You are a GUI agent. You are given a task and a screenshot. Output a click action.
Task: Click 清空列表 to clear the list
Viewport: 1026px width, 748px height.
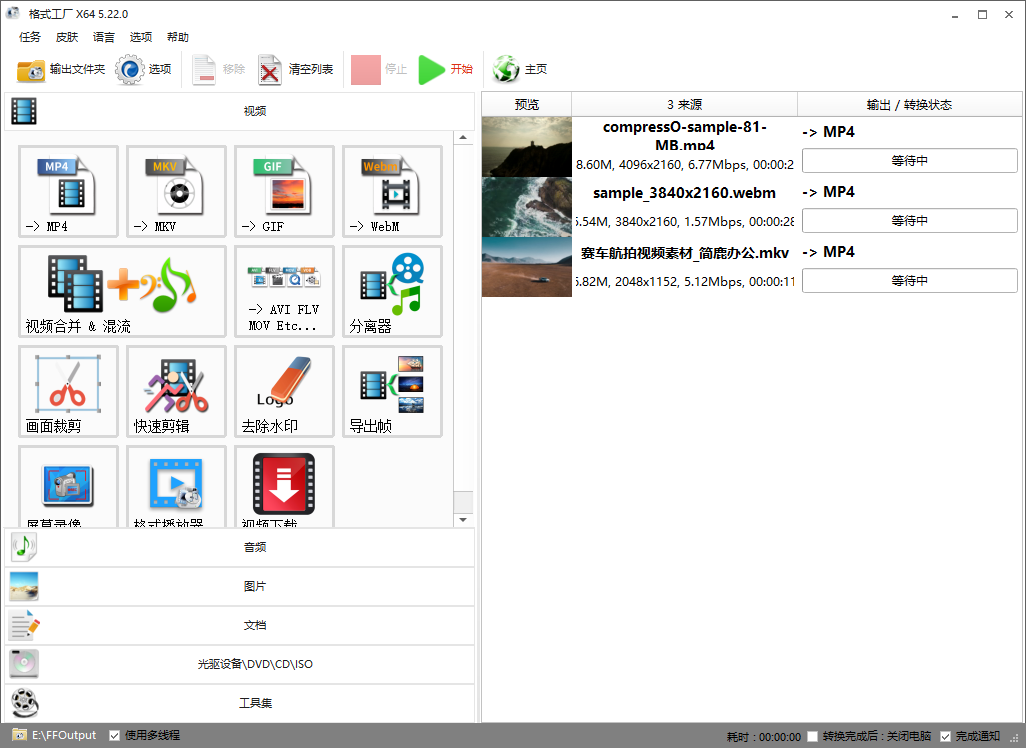pos(296,69)
